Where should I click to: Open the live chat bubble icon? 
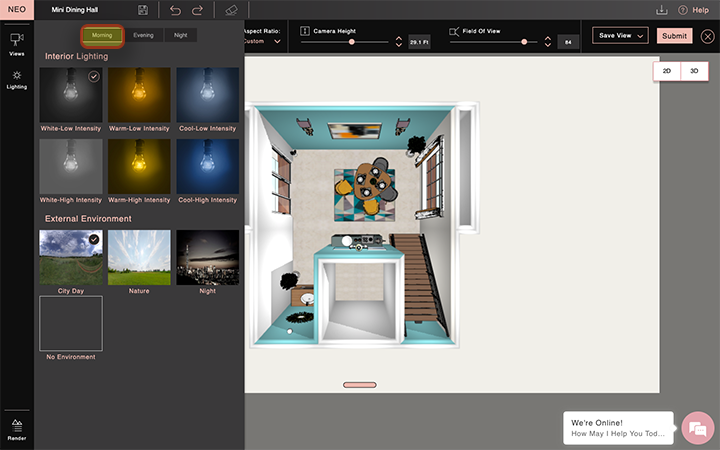click(698, 428)
